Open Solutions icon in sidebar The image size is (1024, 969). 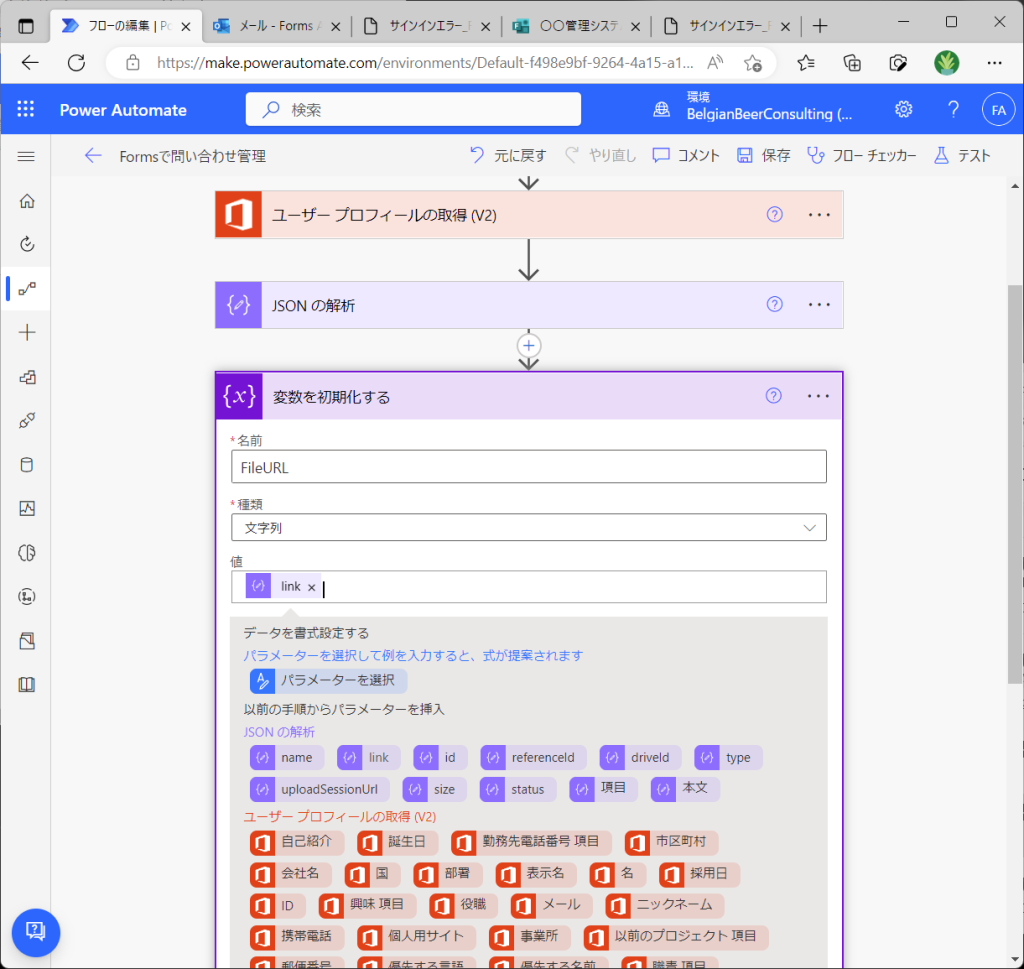27,641
